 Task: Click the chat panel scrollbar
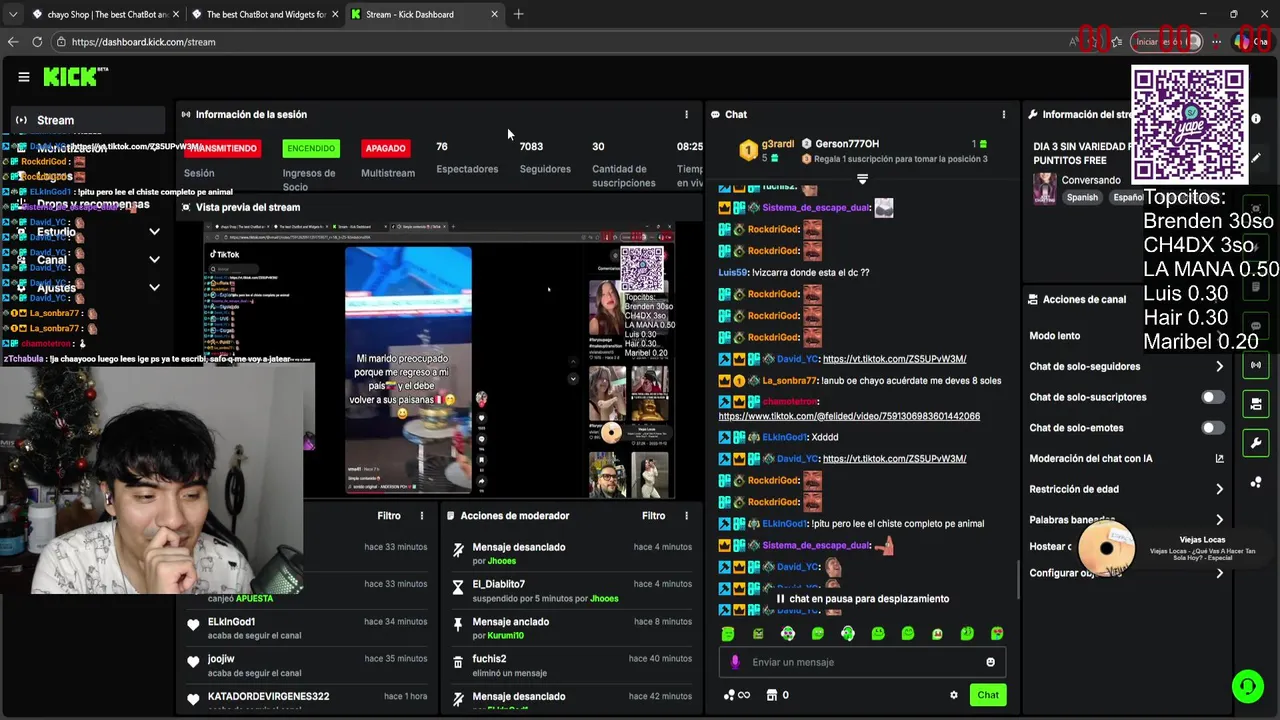(1018, 578)
